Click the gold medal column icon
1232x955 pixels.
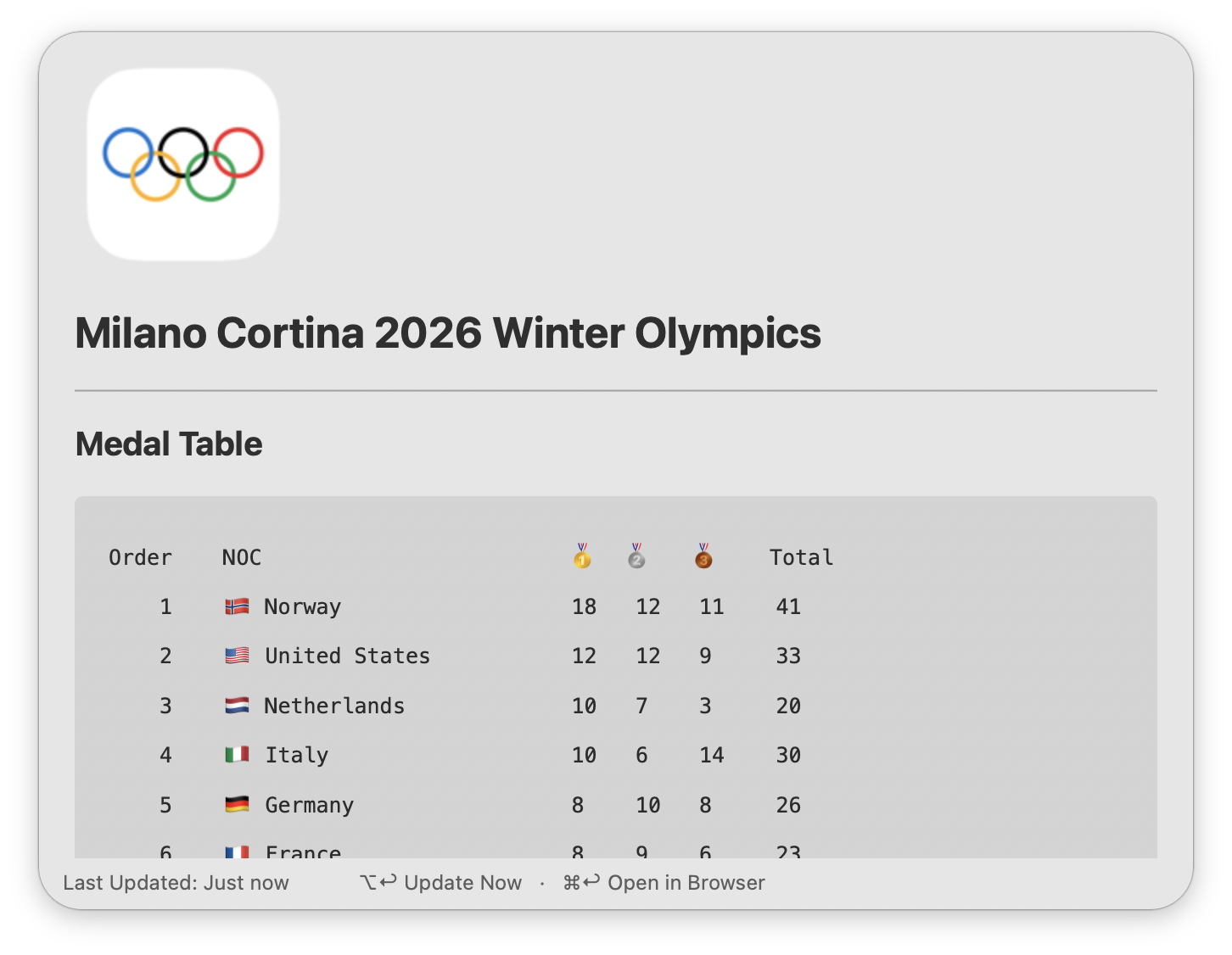tap(582, 556)
